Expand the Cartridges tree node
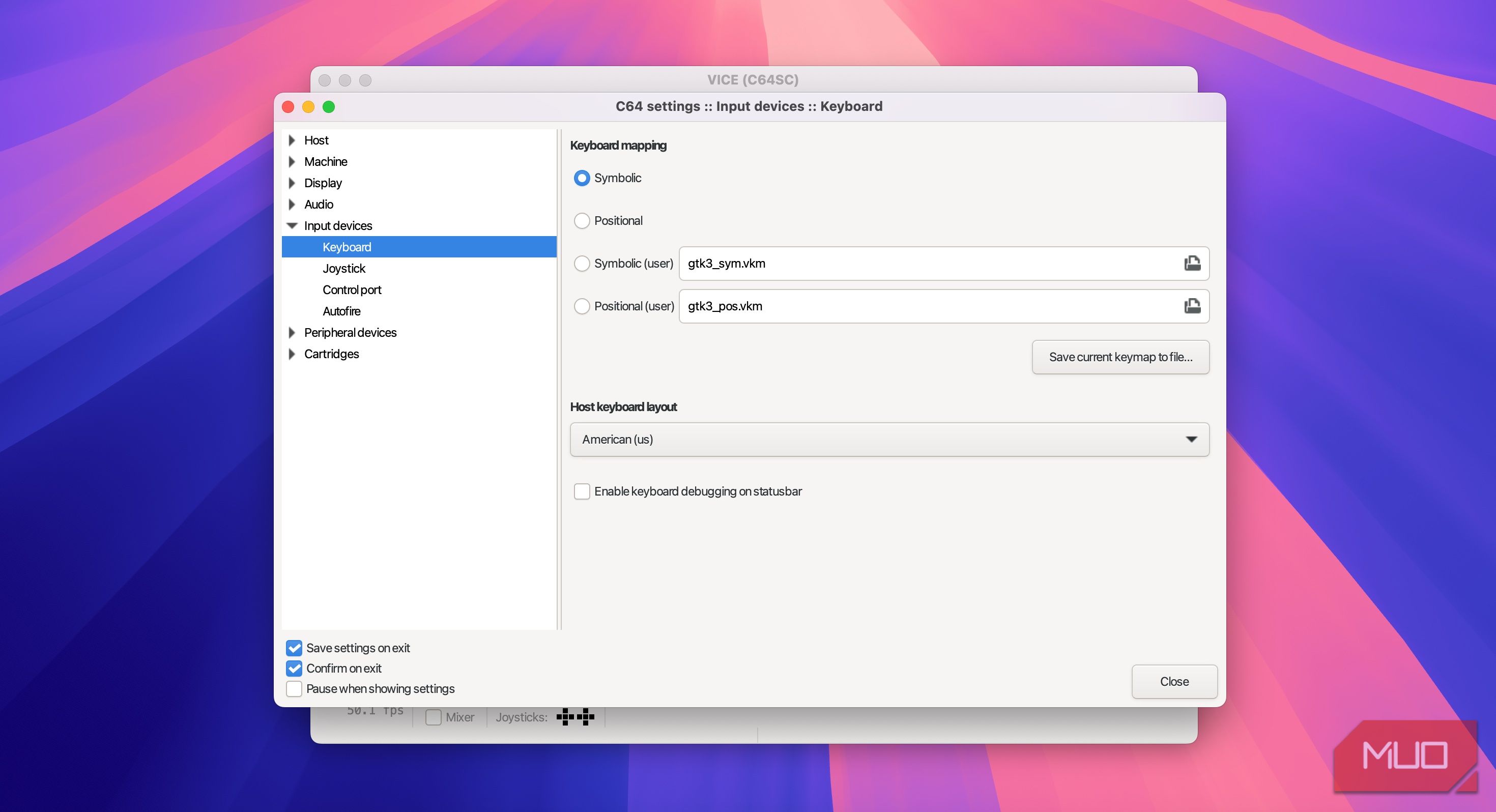Screen dimensions: 1496x812 coord(292,354)
